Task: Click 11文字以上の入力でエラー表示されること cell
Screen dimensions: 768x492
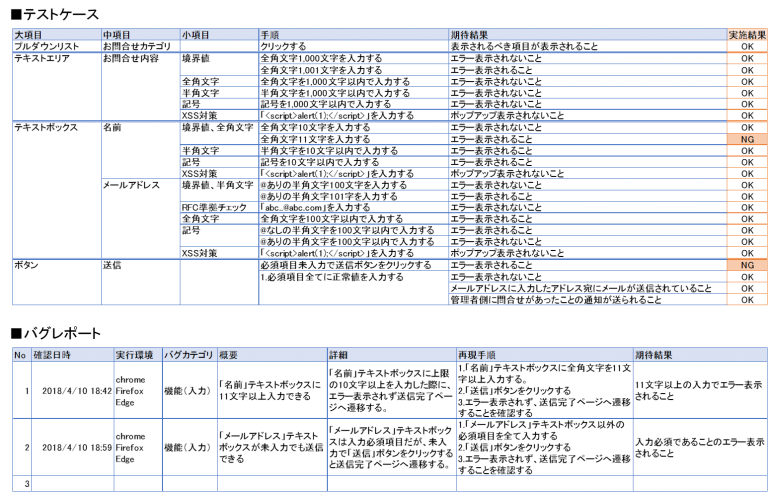Action: coord(700,391)
